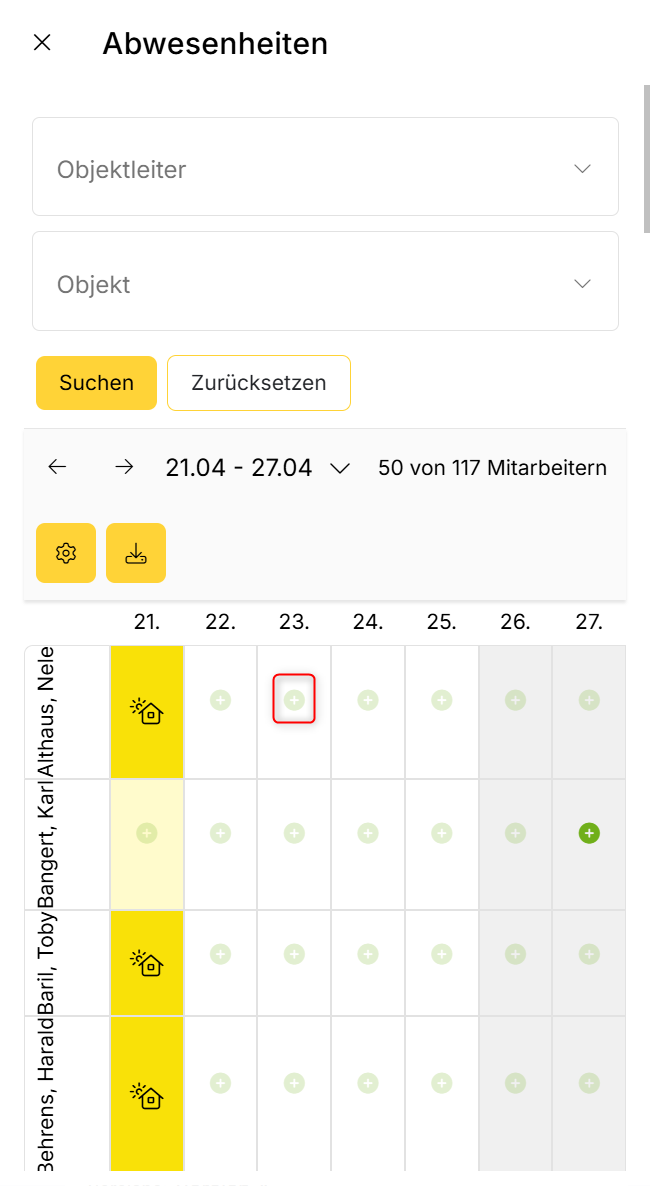
Task: Select the 25. day column header
Action: coord(441,622)
